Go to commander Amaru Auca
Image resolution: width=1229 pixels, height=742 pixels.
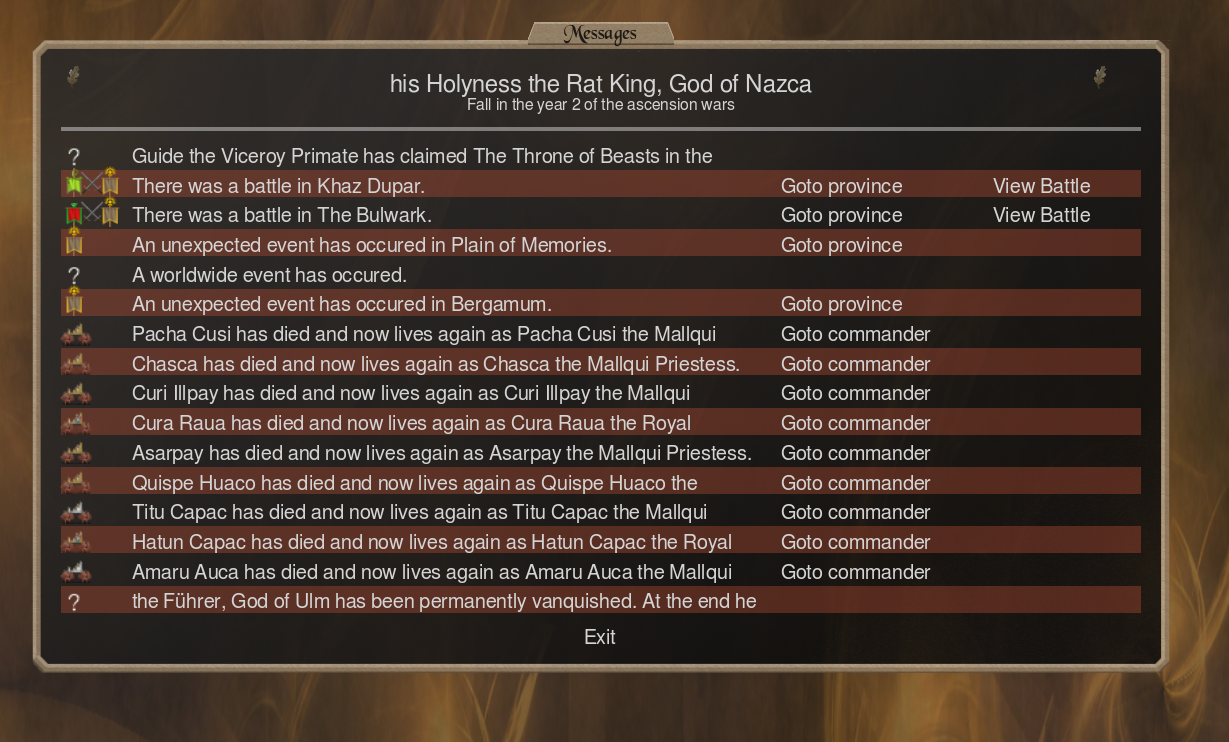tap(855, 572)
